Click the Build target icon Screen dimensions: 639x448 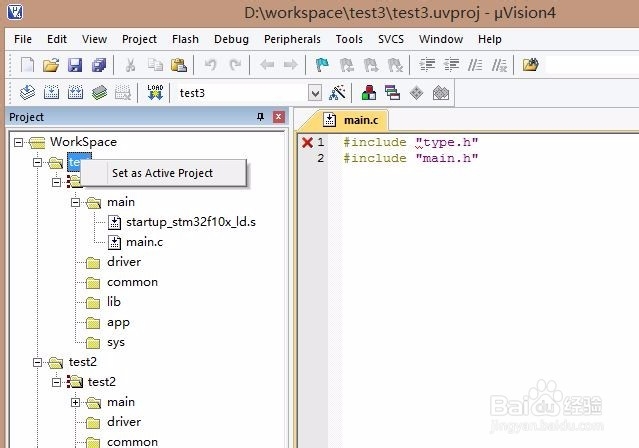51,93
